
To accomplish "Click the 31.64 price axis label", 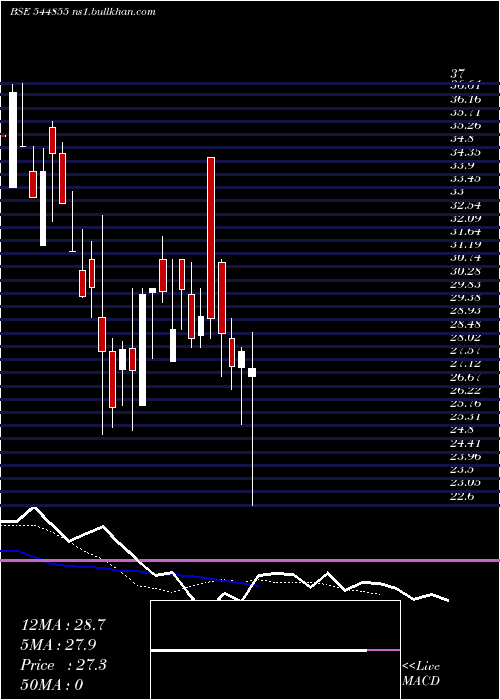I will (x=465, y=231).
